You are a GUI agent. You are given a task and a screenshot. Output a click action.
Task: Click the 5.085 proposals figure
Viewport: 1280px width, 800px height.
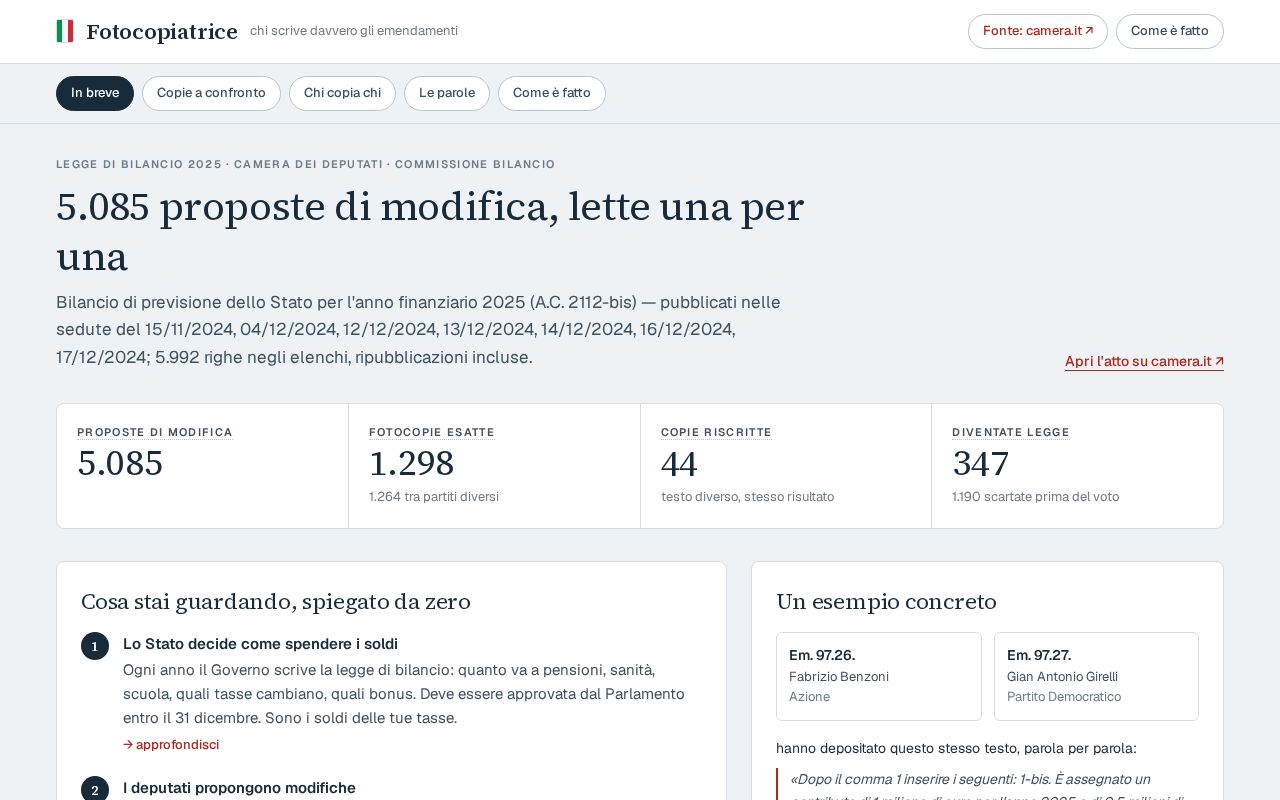tap(120, 464)
